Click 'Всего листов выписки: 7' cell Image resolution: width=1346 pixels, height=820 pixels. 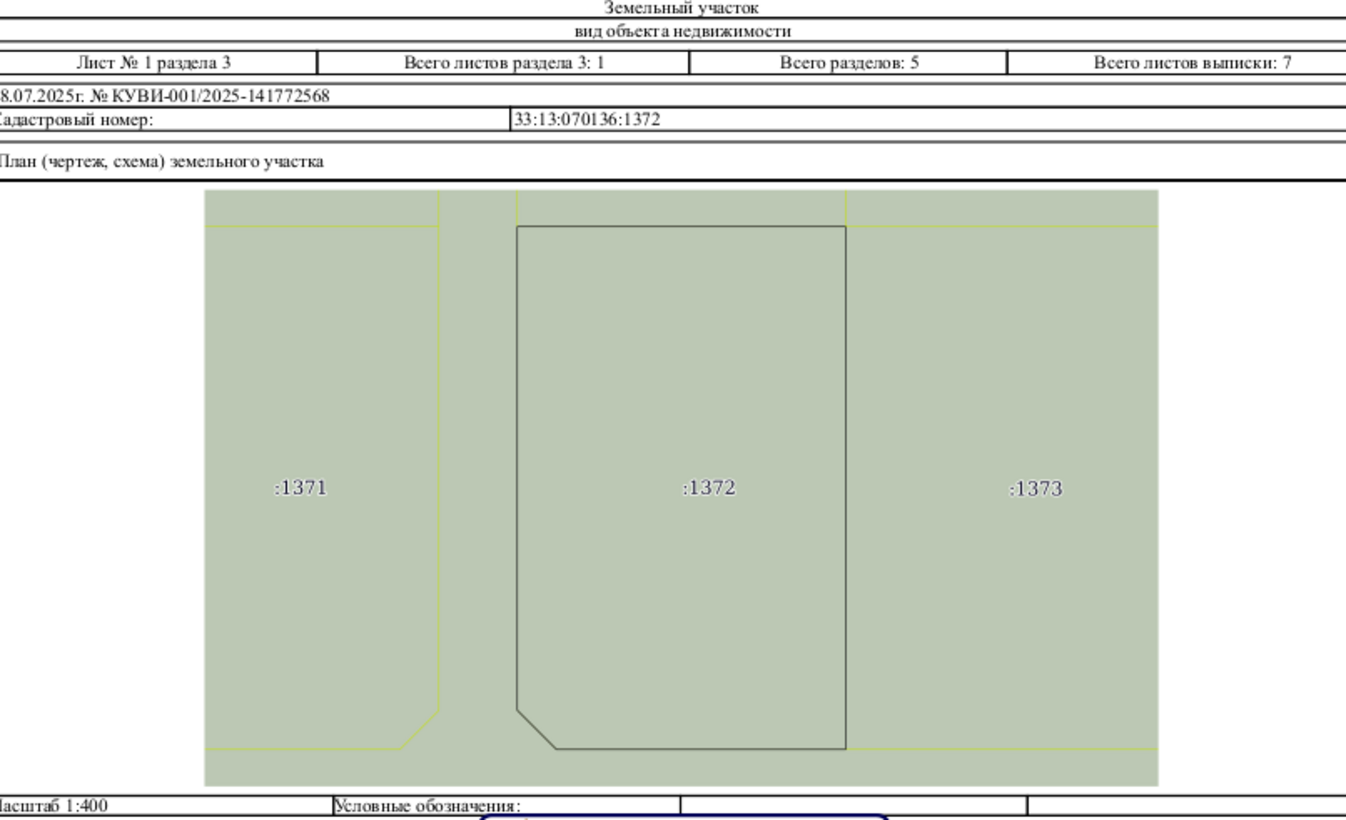click(1177, 63)
